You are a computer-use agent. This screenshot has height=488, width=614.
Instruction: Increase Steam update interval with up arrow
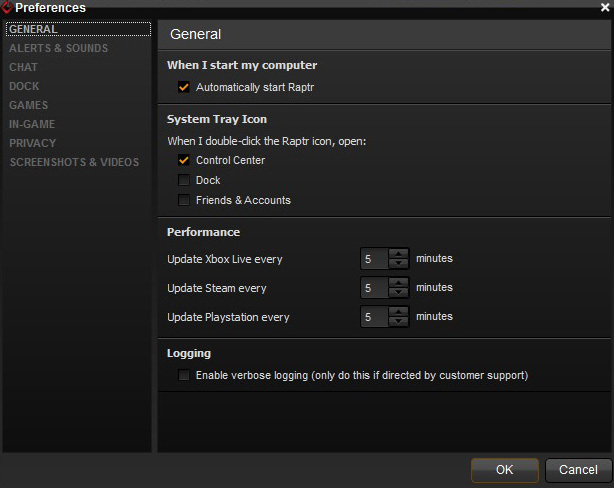pos(399,283)
